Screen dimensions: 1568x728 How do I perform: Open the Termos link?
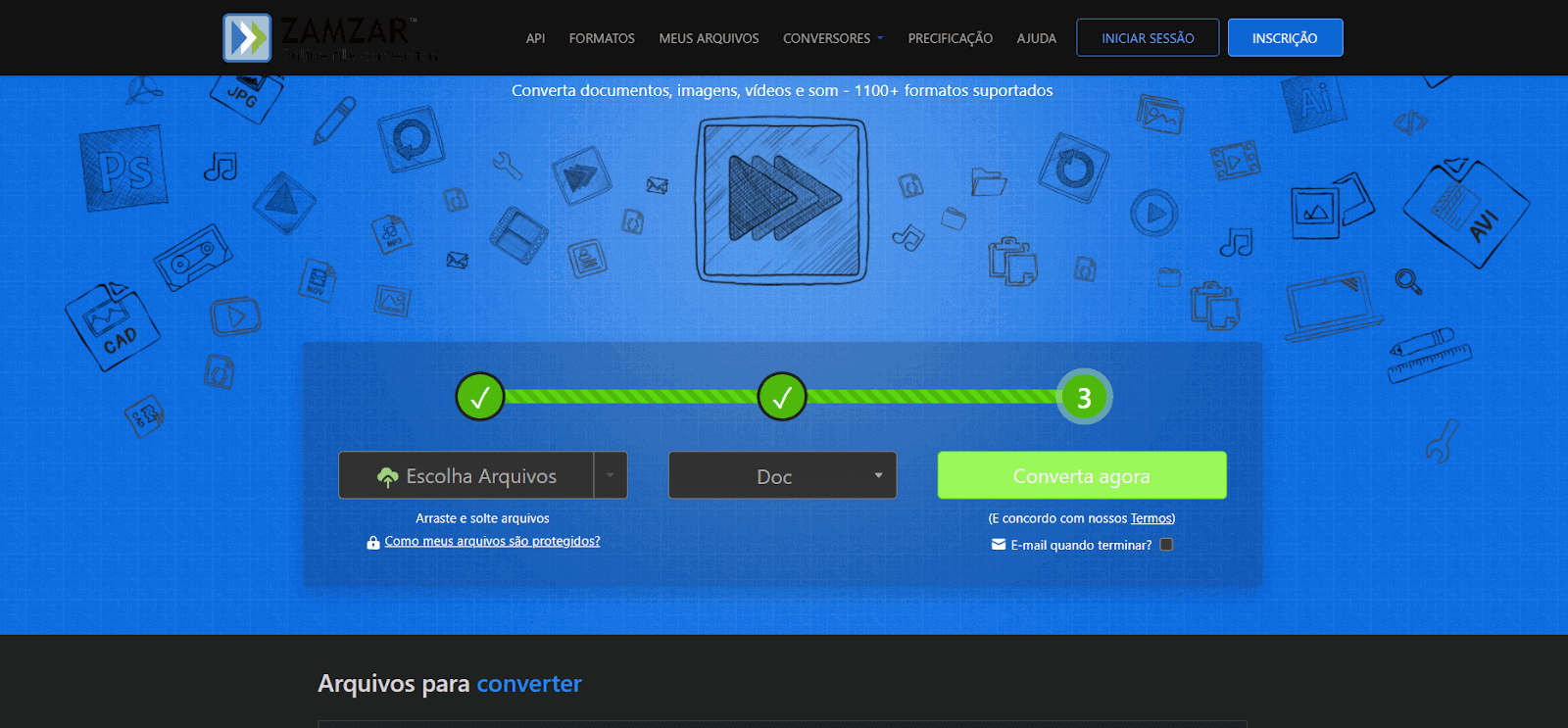tap(1151, 518)
